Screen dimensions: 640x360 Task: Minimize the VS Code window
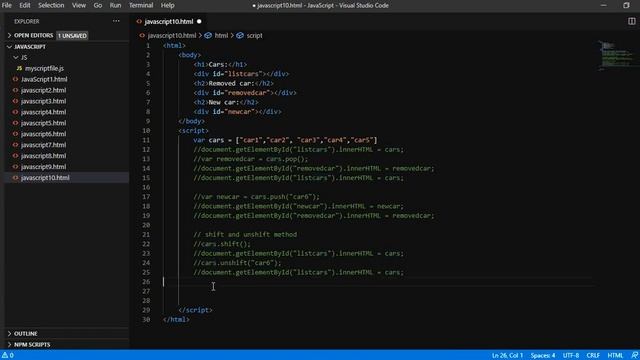tap(604, 5)
